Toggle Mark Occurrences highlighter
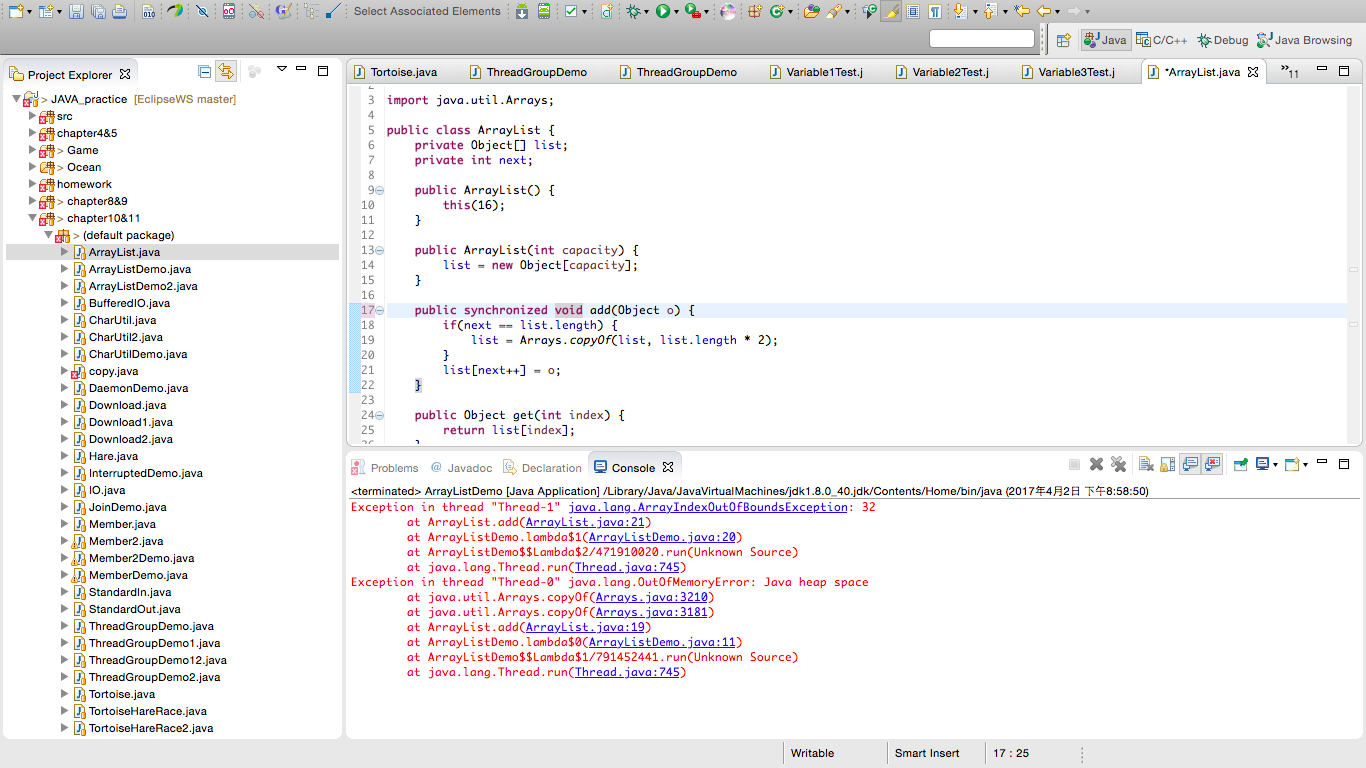Image resolution: width=1366 pixels, height=768 pixels. tap(890, 11)
